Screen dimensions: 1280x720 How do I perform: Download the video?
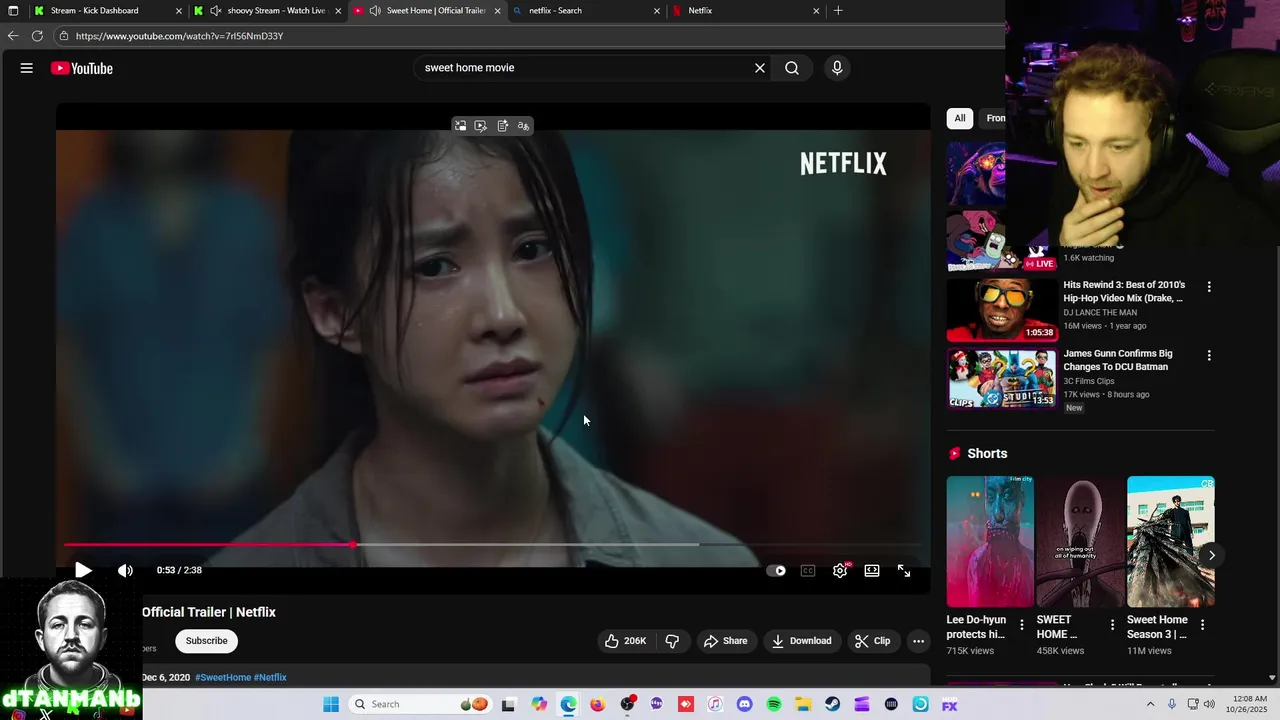[801, 641]
